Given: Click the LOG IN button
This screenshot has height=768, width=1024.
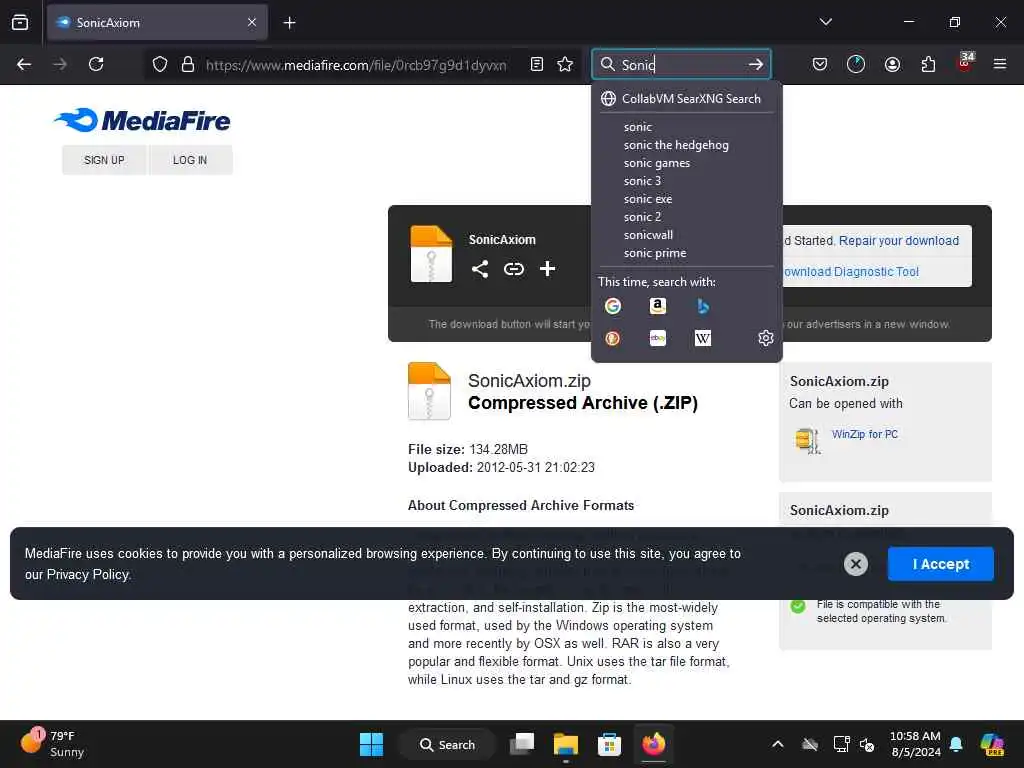Looking at the screenshot, I should click(190, 160).
